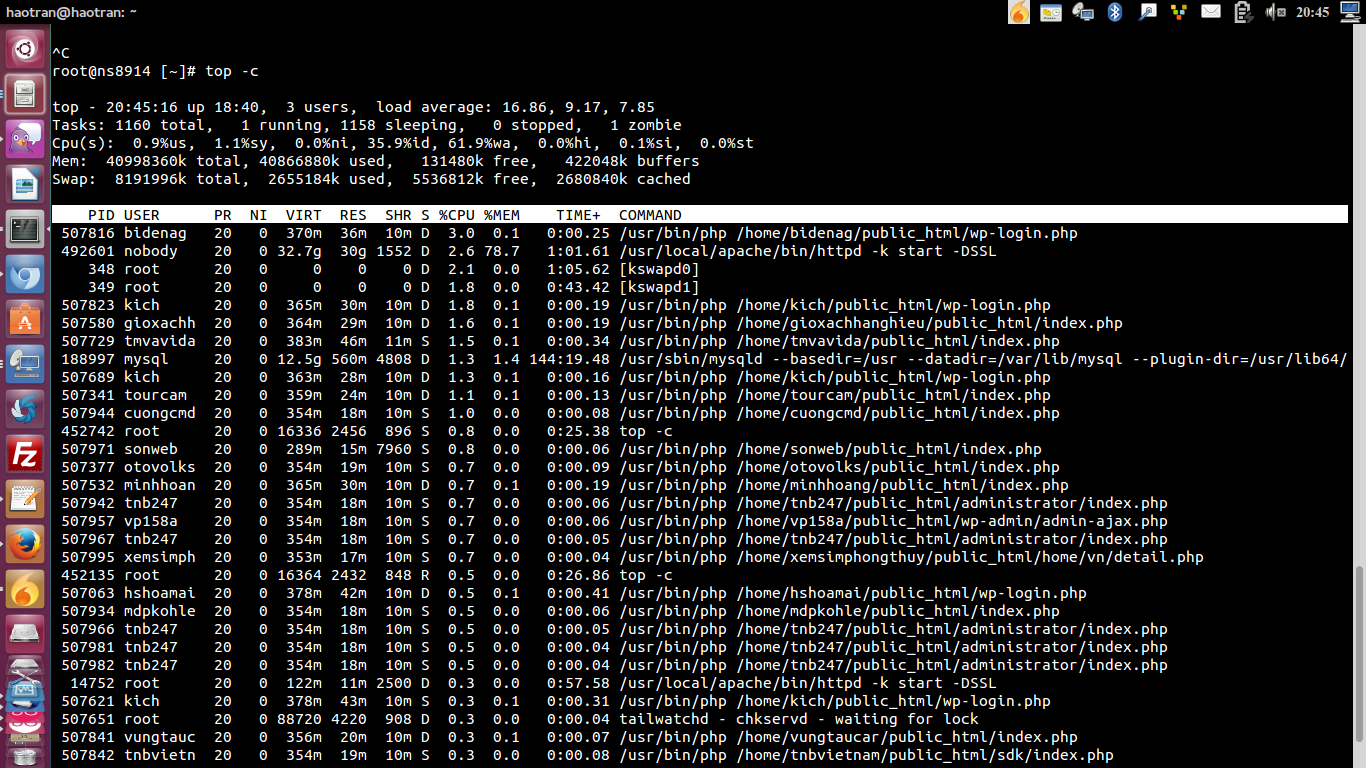The width and height of the screenshot is (1366, 768).
Task: Open LibreOffice Writer launcher icon
Action: pyautogui.click(x=25, y=184)
